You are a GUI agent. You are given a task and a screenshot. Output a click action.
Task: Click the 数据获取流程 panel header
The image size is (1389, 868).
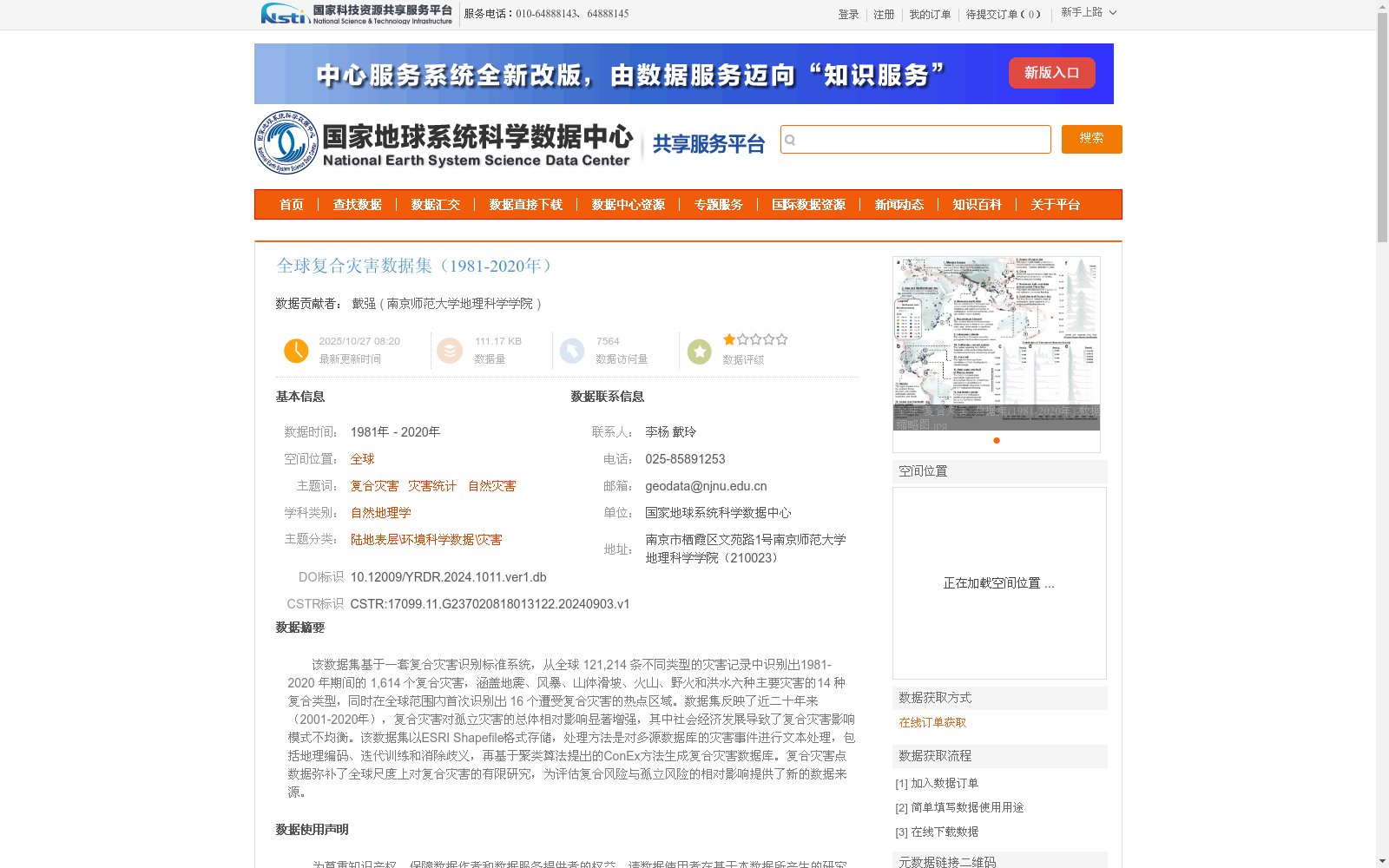tap(1000, 756)
